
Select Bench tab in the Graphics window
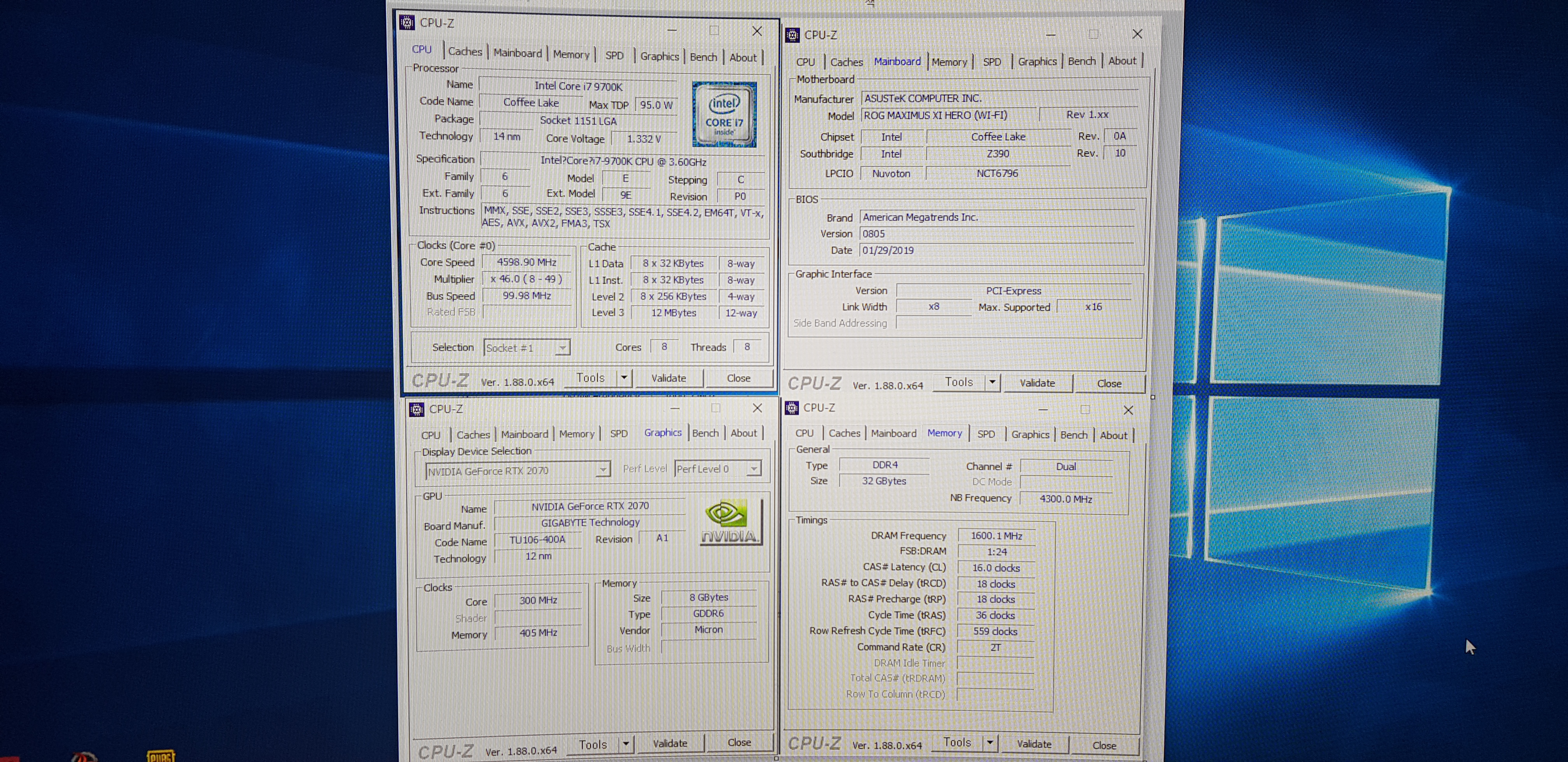tap(705, 433)
